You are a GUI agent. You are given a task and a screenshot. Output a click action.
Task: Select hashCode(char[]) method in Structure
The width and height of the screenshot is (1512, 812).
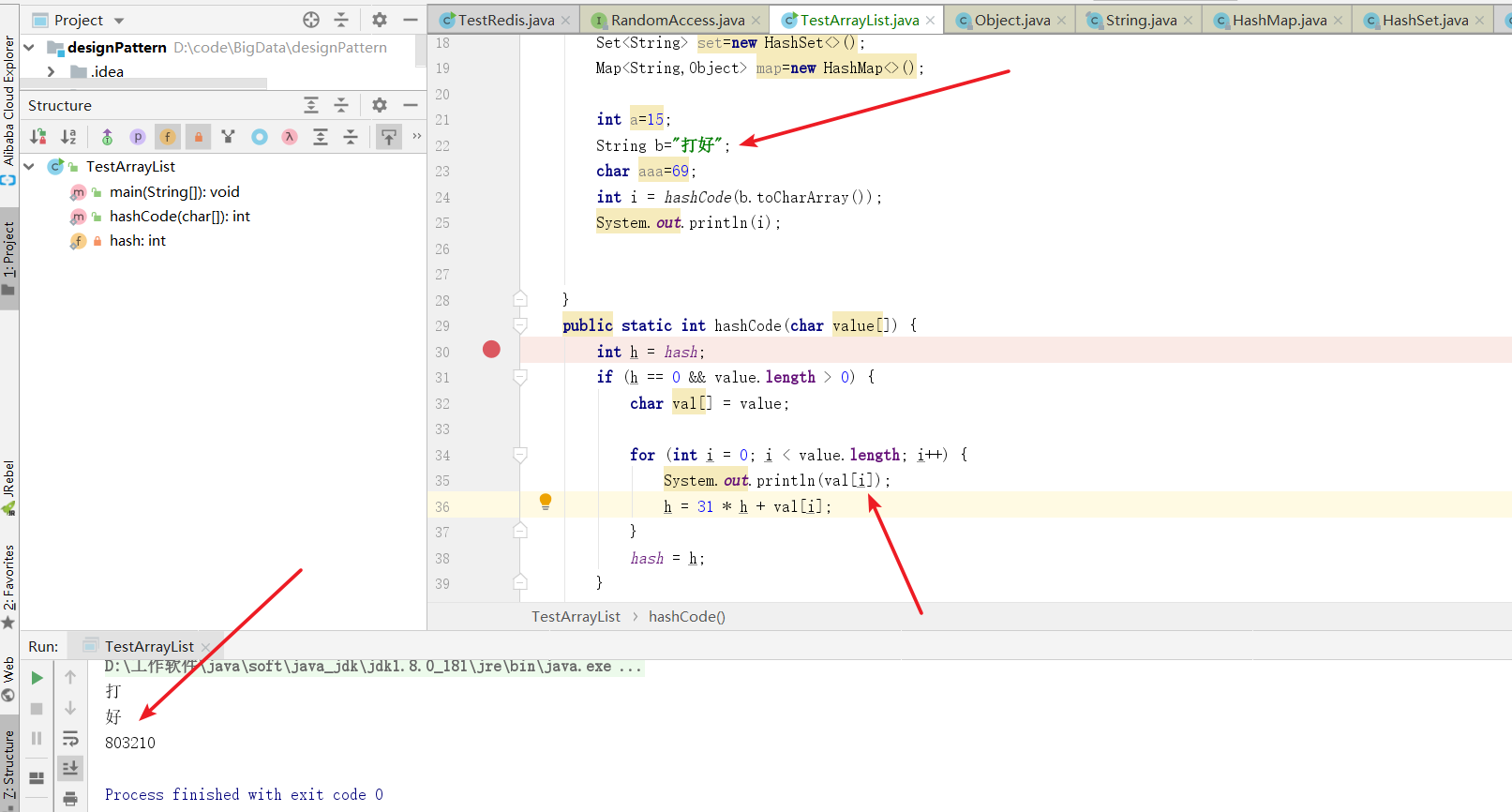coord(180,216)
